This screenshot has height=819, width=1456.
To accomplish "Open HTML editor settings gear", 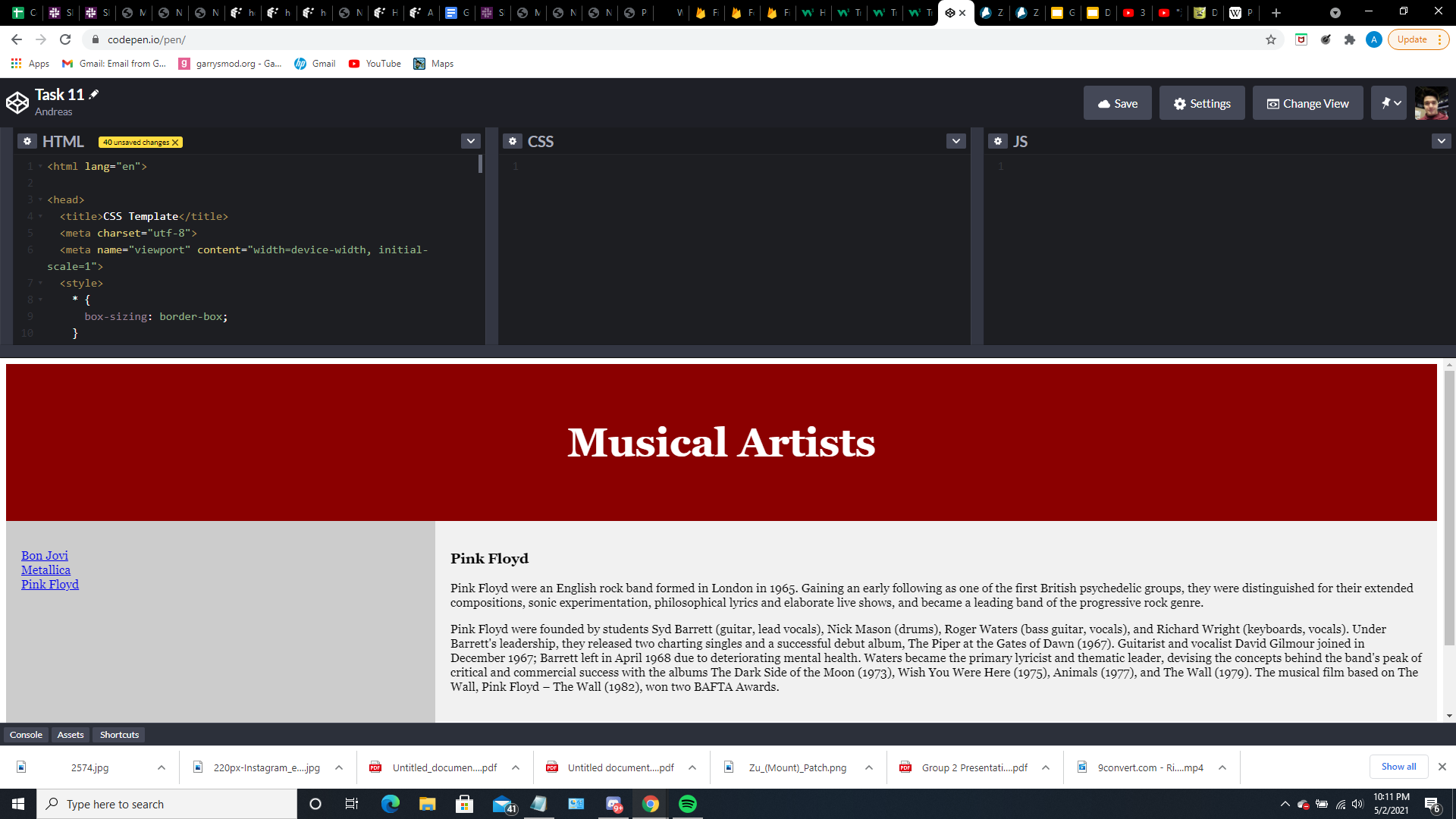I will click(x=27, y=142).
